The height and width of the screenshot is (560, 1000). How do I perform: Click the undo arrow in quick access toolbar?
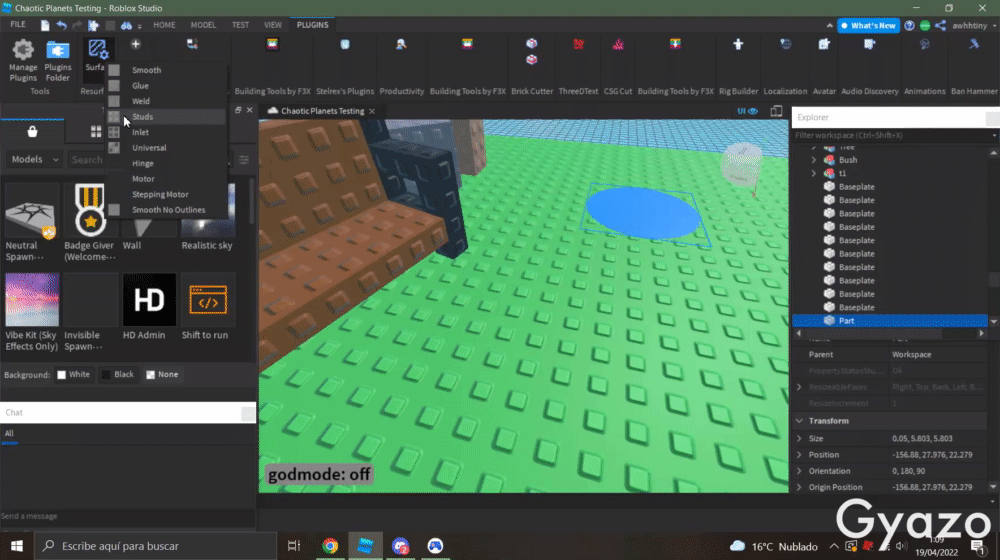coord(61,26)
